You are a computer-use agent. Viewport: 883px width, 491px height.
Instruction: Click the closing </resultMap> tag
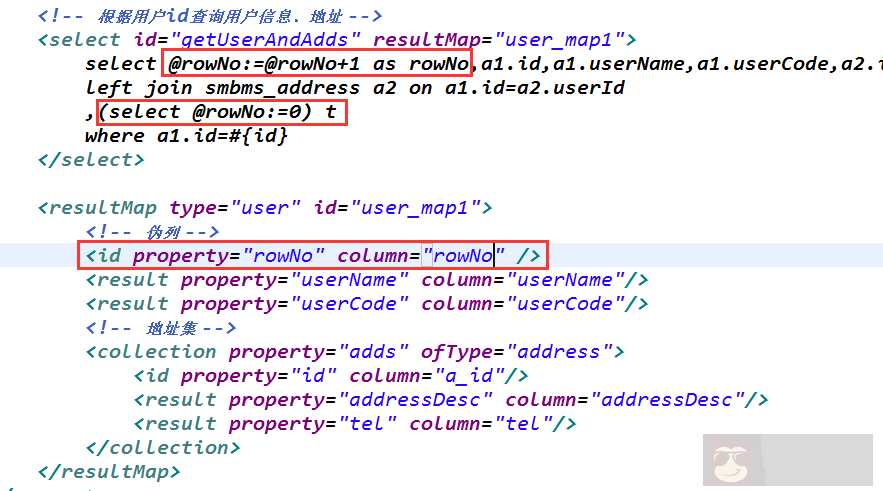[109, 471]
